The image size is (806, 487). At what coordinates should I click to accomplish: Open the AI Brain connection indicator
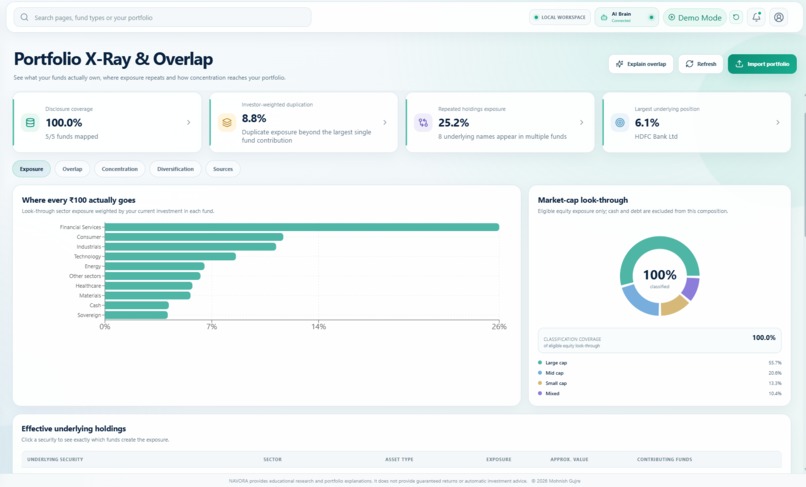(627, 17)
